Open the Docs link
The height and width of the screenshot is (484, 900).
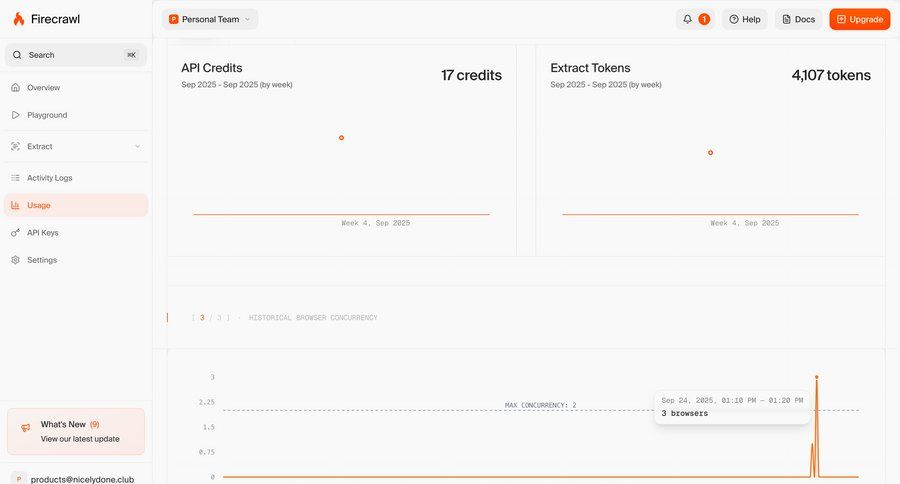point(797,19)
